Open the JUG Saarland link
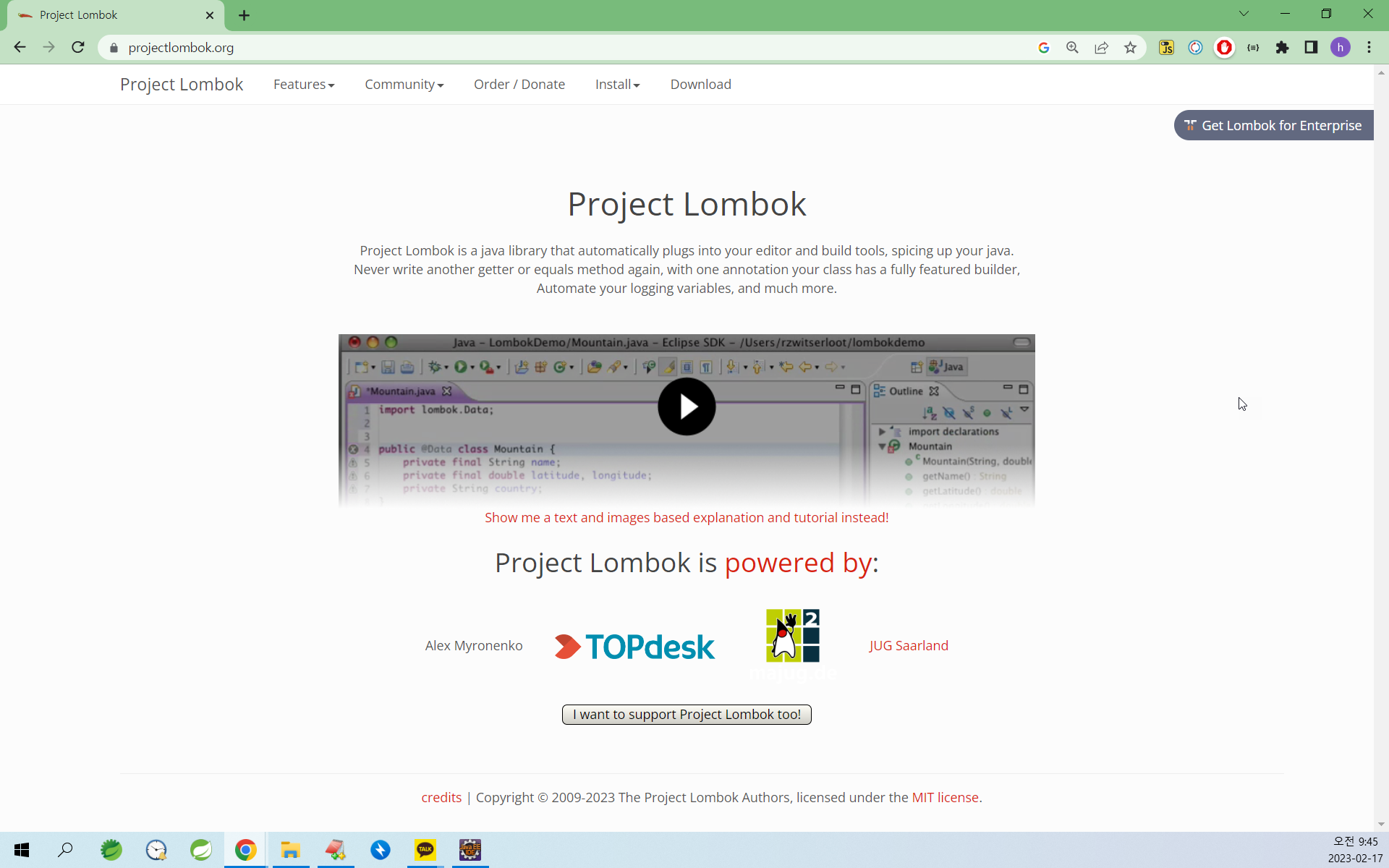This screenshot has width=1389, height=868. 909,646
